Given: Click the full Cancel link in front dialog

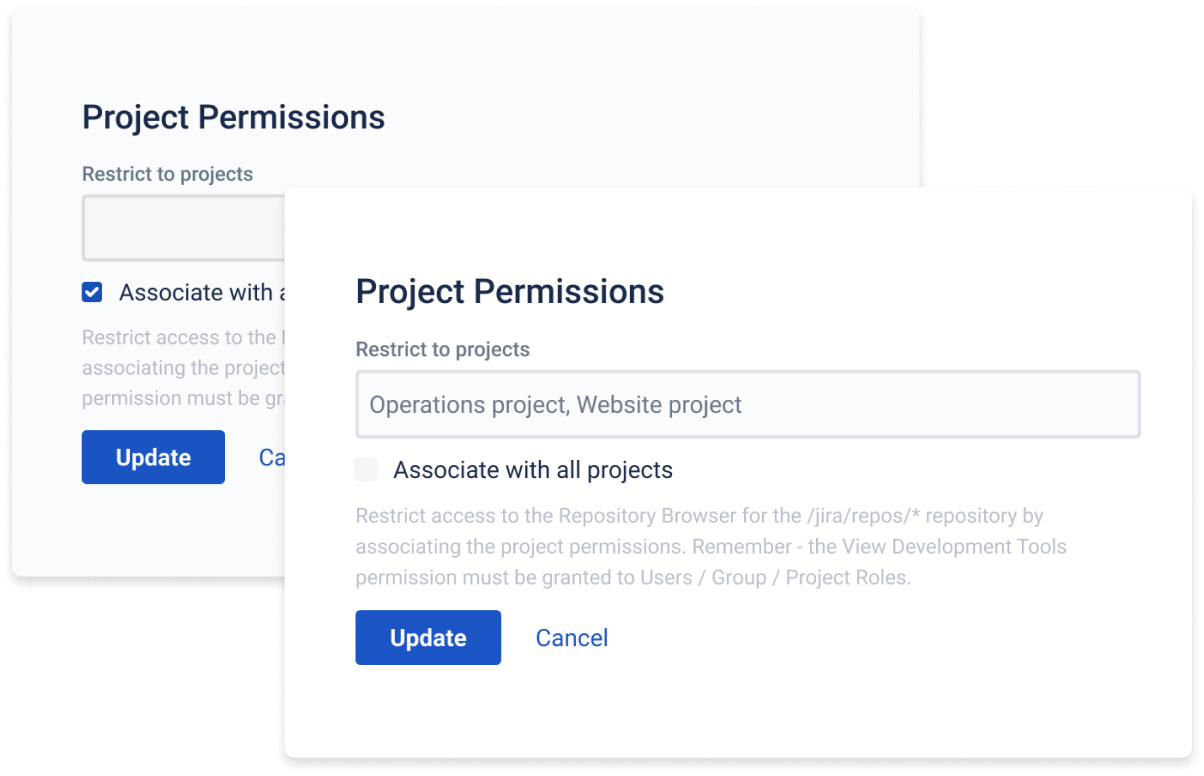Looking at the screenshot, I should point(571,638).
